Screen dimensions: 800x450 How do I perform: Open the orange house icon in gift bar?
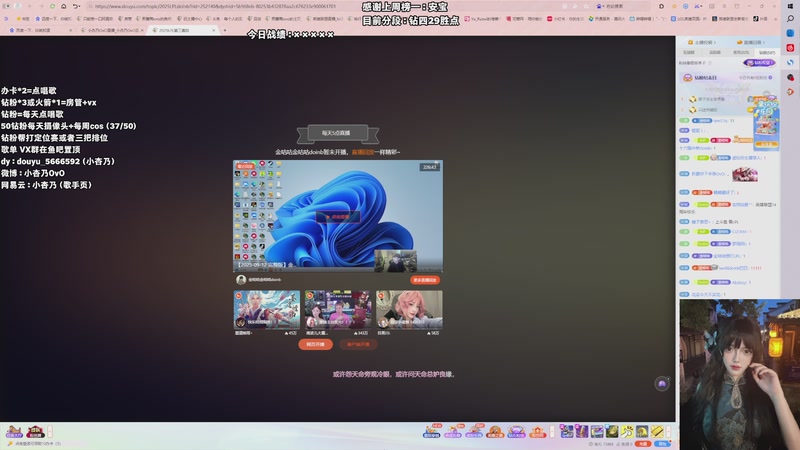[x=537, y=432]
